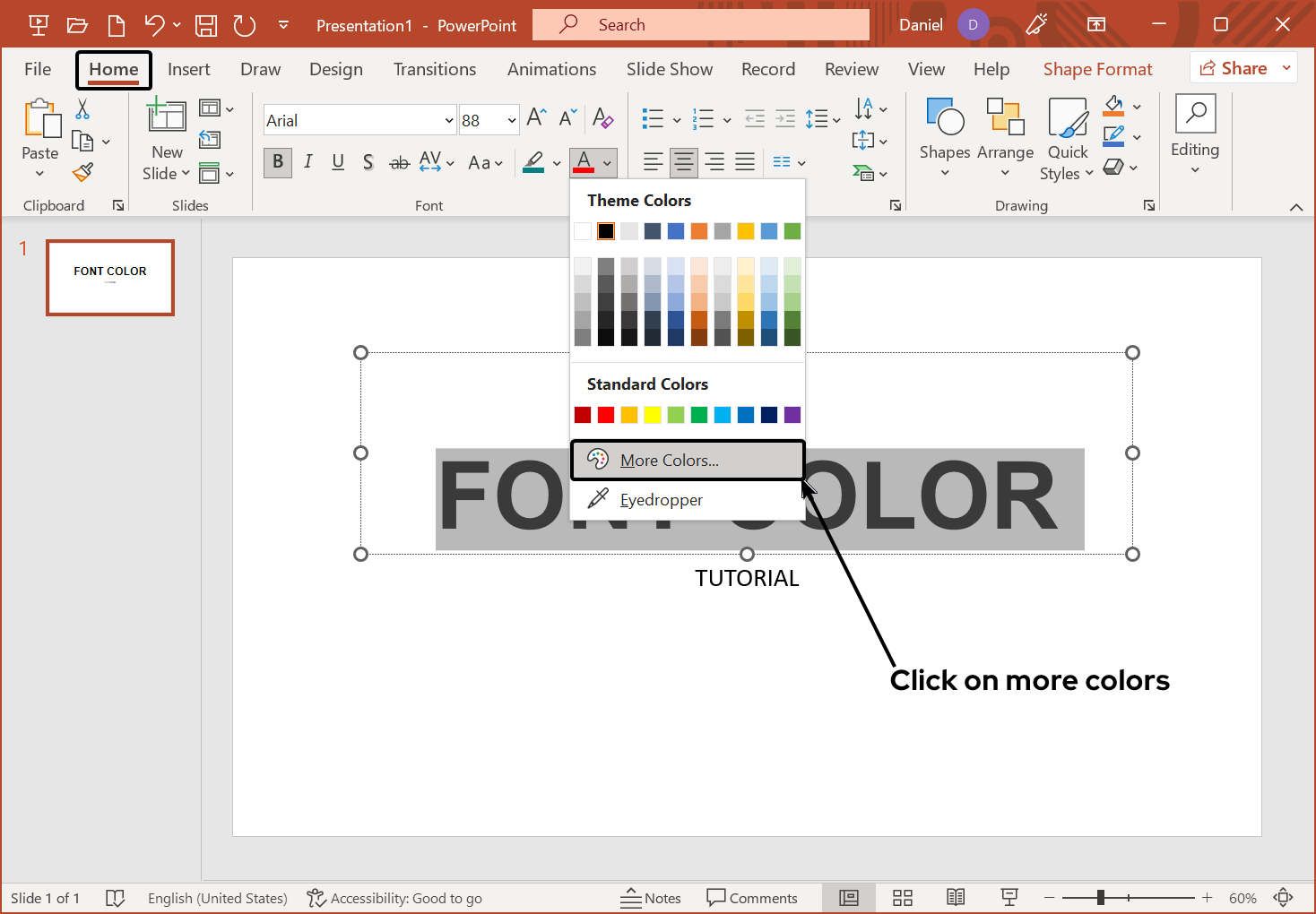1316x914 pixels.
Task: Open Quick Styles in the Drawing group
Action: click(x=1066, y=139)
